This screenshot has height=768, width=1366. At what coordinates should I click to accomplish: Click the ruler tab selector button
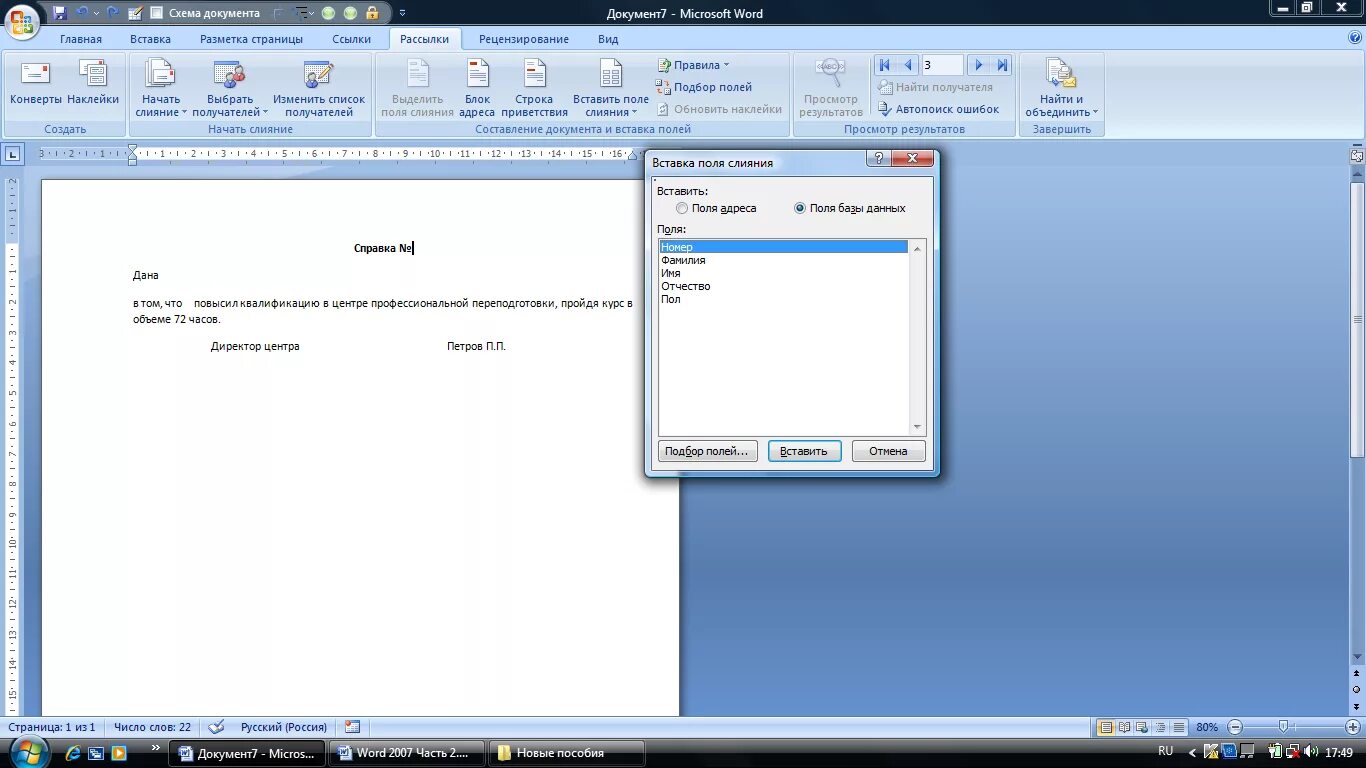(x=12, y=154)
